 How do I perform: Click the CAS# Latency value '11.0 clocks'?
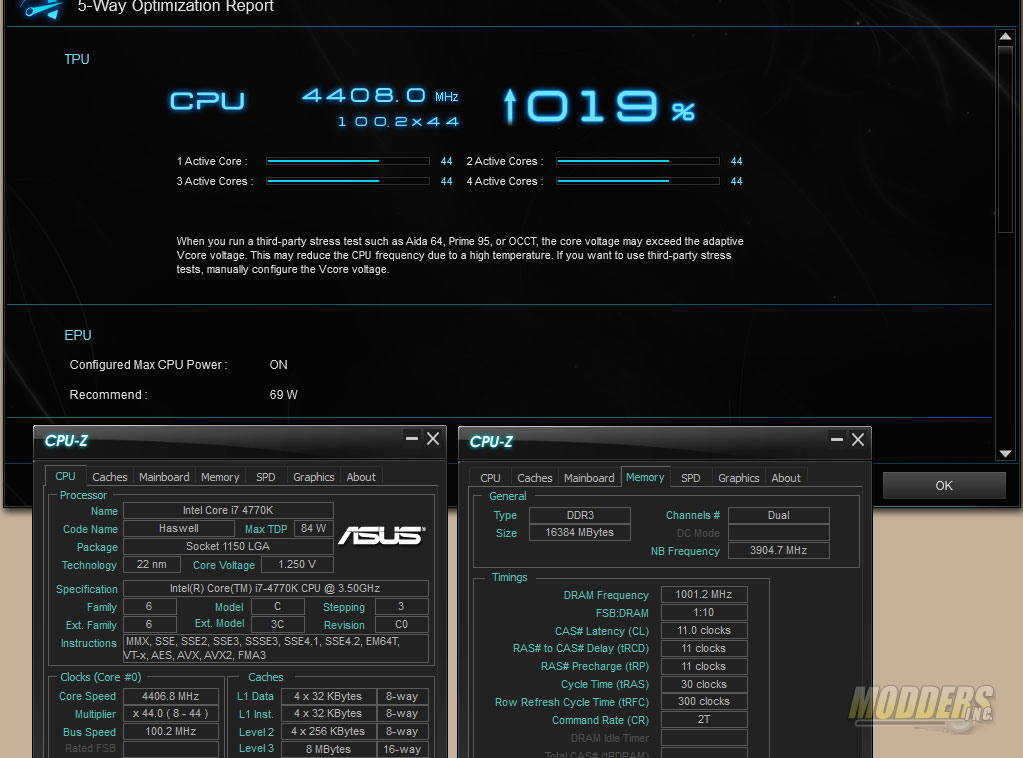703,630
